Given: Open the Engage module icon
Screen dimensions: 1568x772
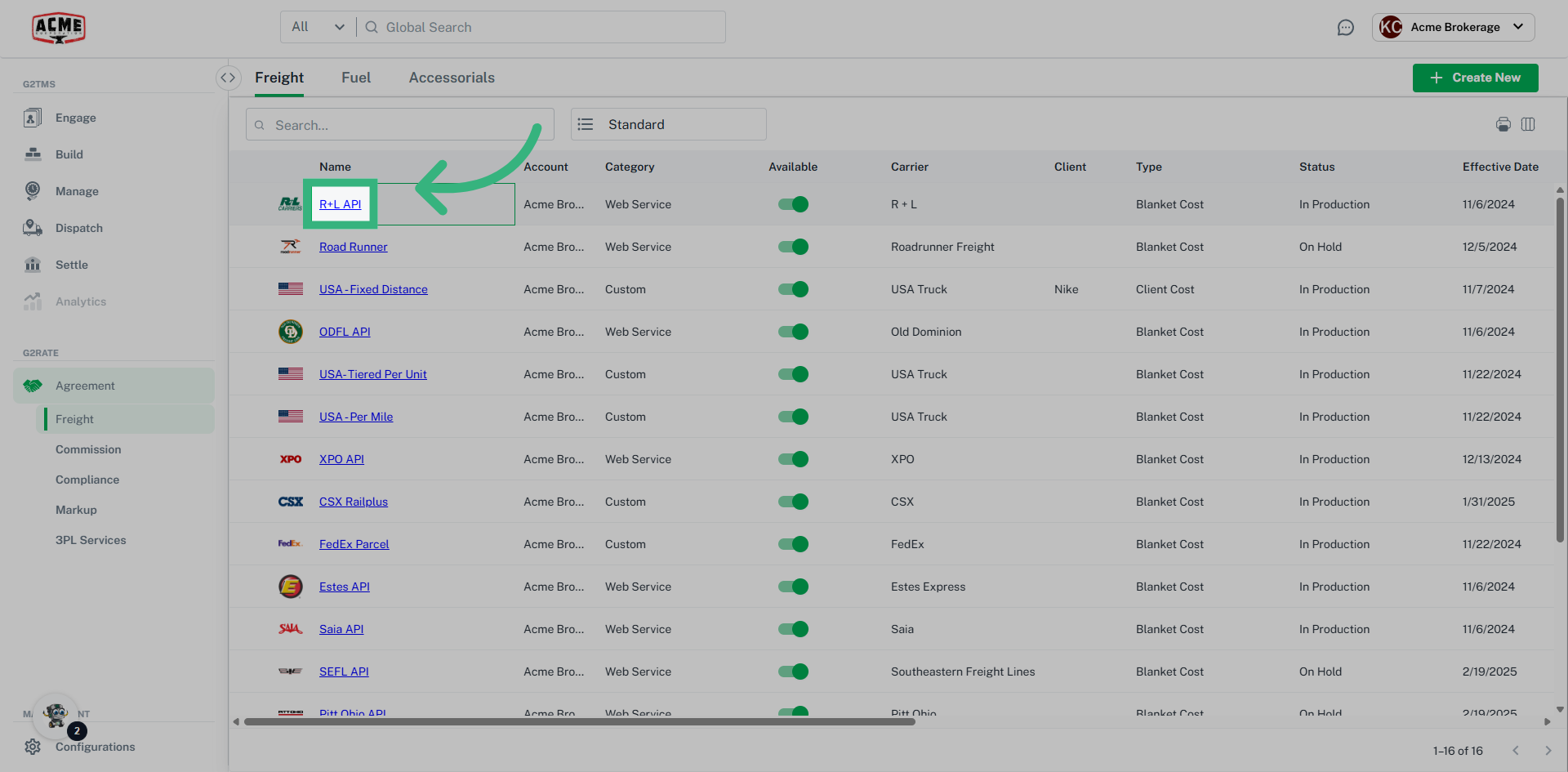Looking at the screenshot, I should [x=33, y=118].
